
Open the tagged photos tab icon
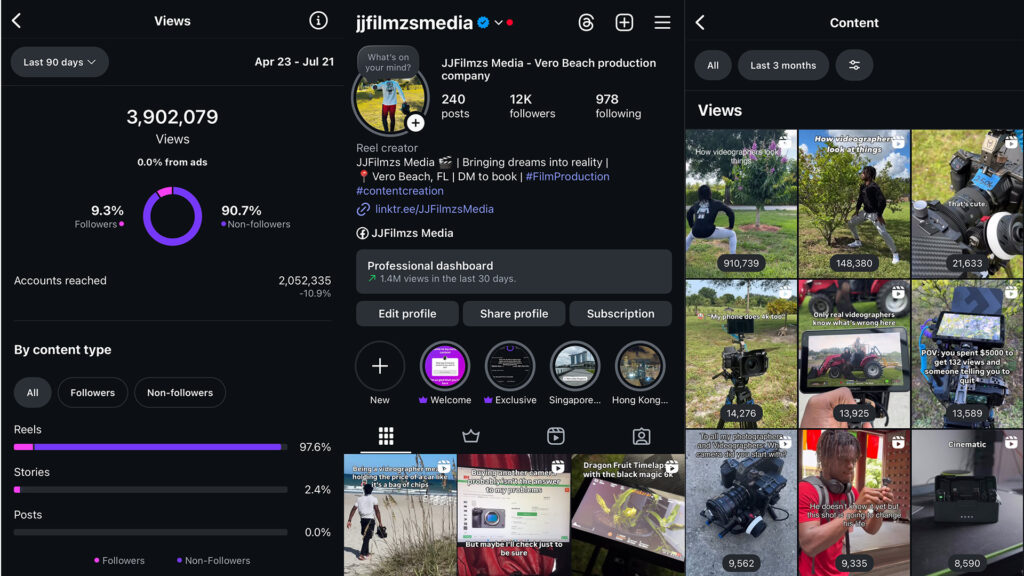[641, 436]
